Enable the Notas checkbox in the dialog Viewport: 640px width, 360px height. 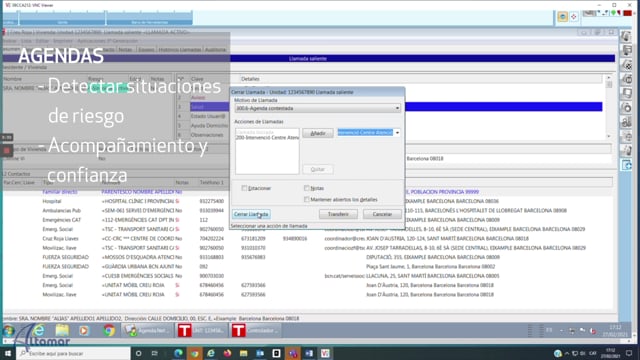click(x=307, y=188)
